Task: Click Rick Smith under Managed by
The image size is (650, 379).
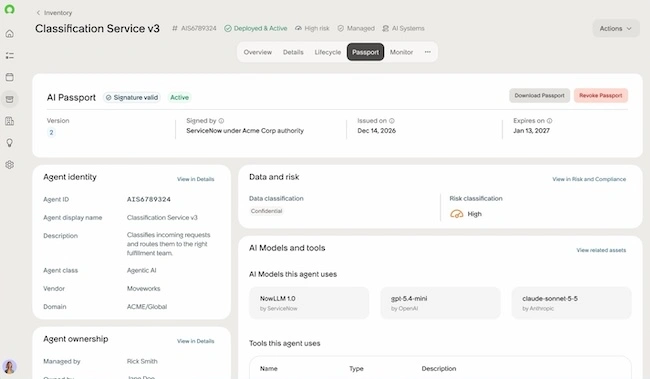Action: pos(142,361)
